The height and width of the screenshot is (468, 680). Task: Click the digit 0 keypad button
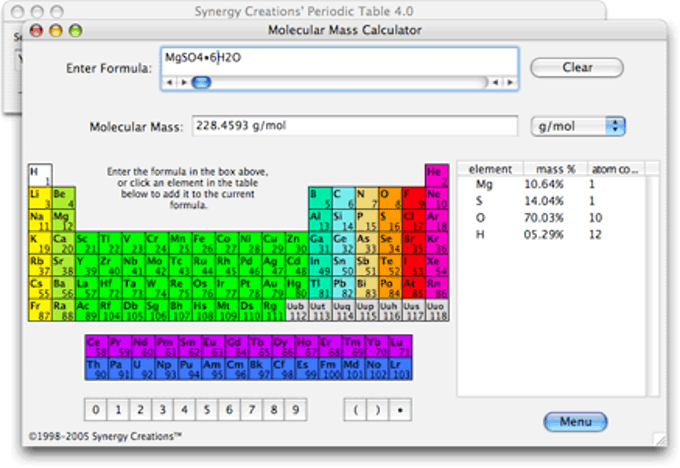coord(96,409)
